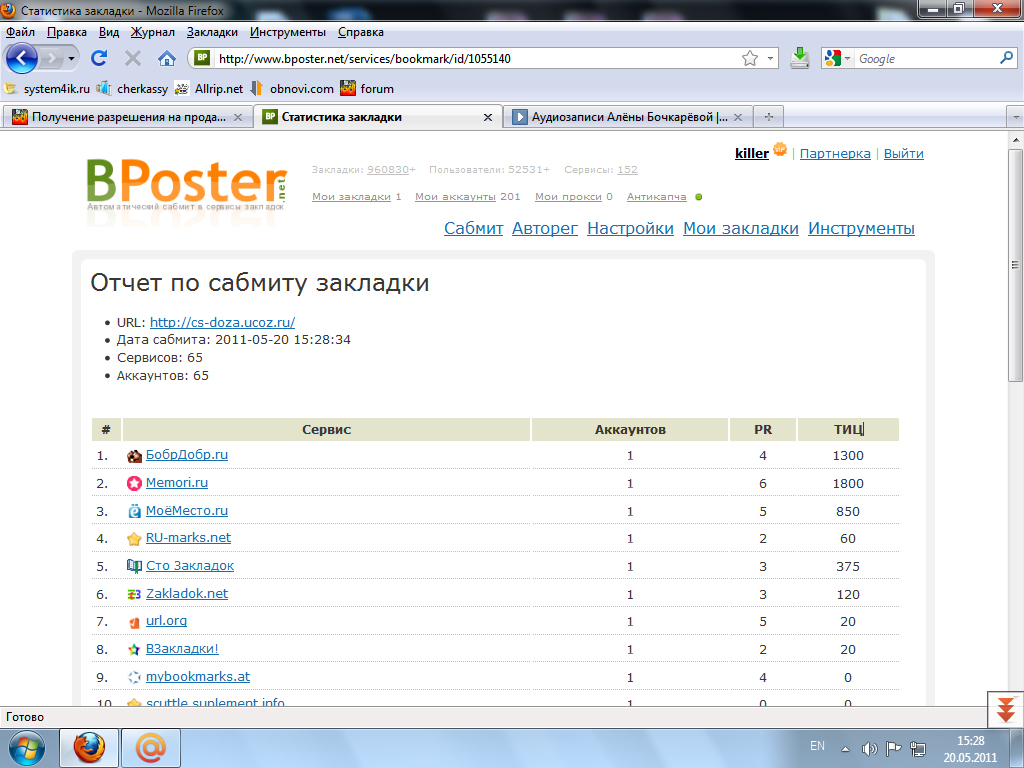Image resolution: width=1024 pixels, height=768 pixels.
Task: Open the Закладки menu
Action: point(212,32)
